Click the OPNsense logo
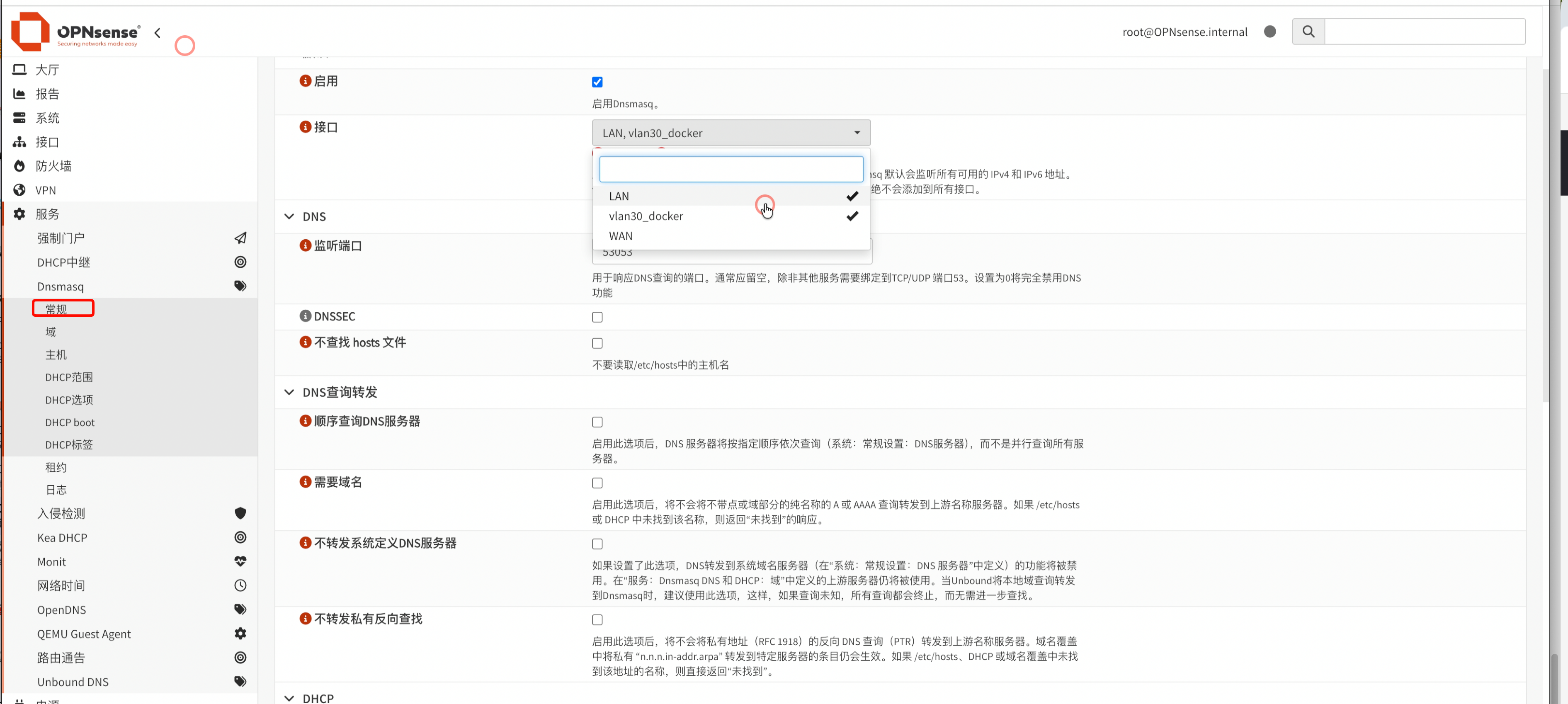1568x704 pixels. point(75,31)
